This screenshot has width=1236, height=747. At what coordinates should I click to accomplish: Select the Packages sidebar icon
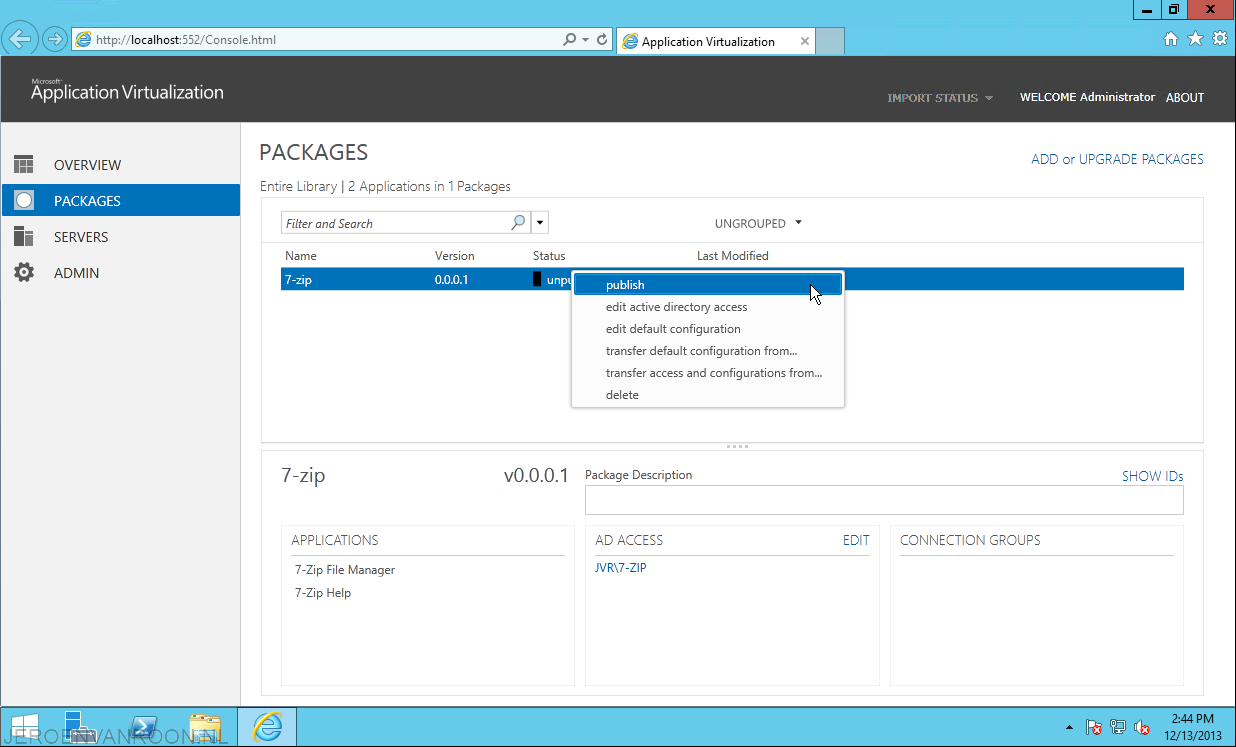[x=24, y=201]
